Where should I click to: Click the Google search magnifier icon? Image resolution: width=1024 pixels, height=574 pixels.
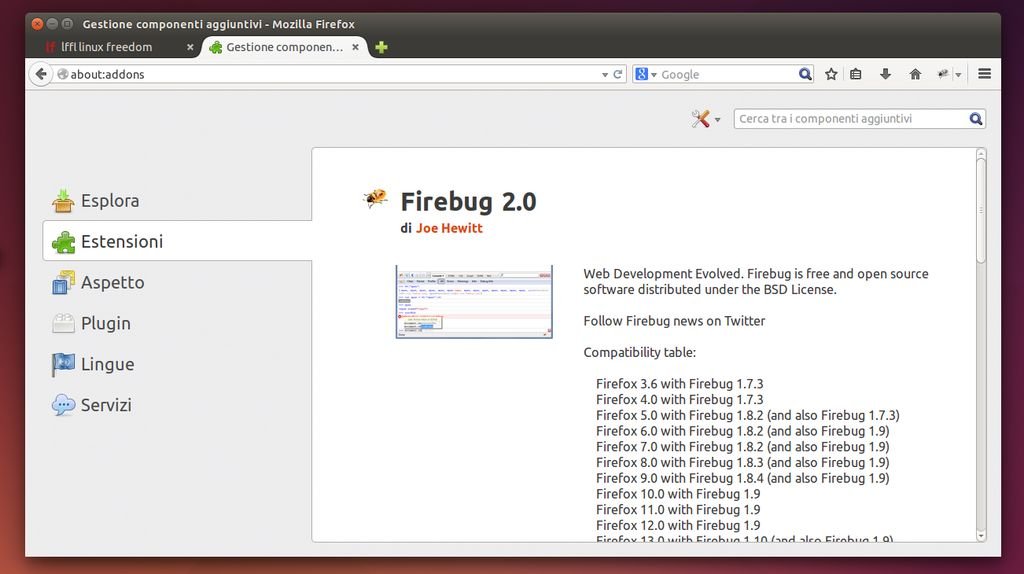[x=805, y=74]
